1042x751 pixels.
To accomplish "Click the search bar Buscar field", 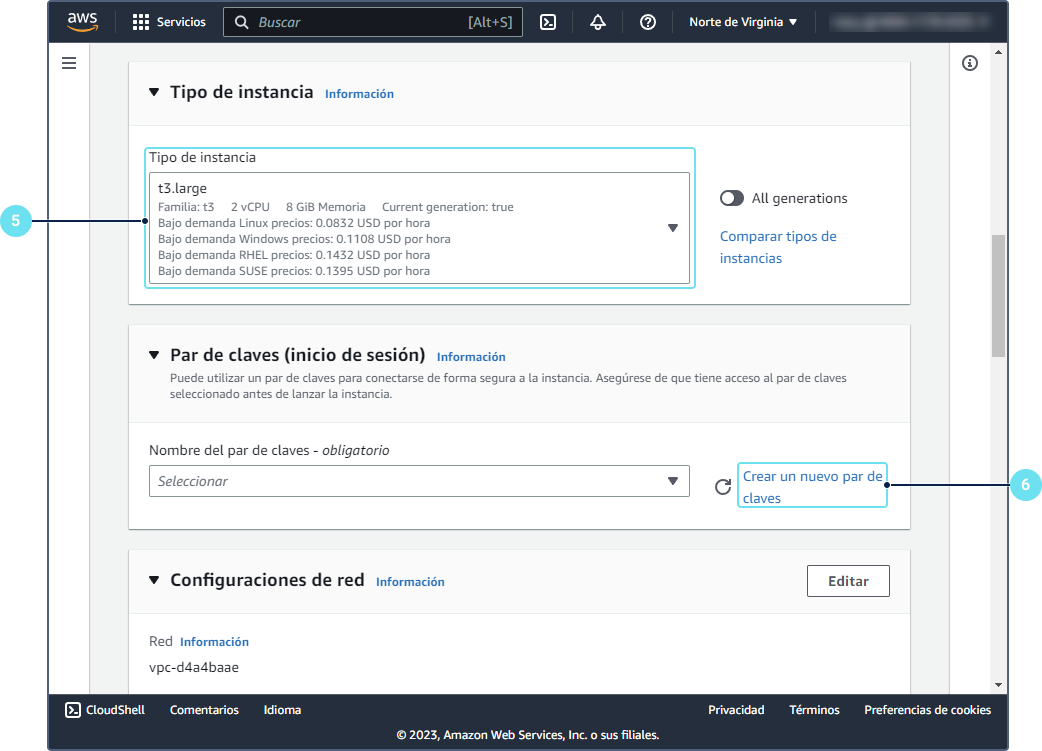I will (x=360, y=22).
